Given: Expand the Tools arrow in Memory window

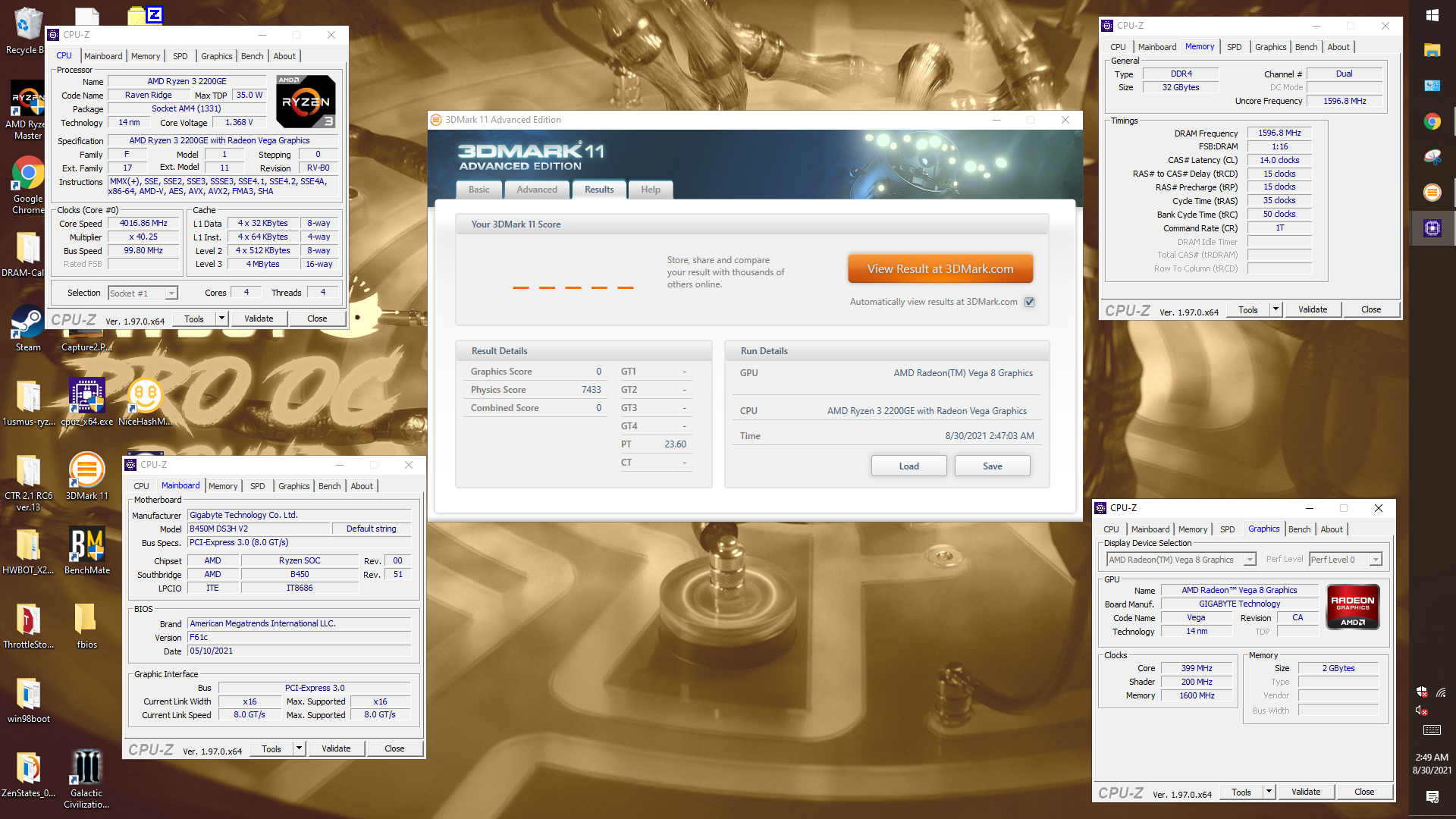Looking at the screenshot, I should (x=1276, y=309).
